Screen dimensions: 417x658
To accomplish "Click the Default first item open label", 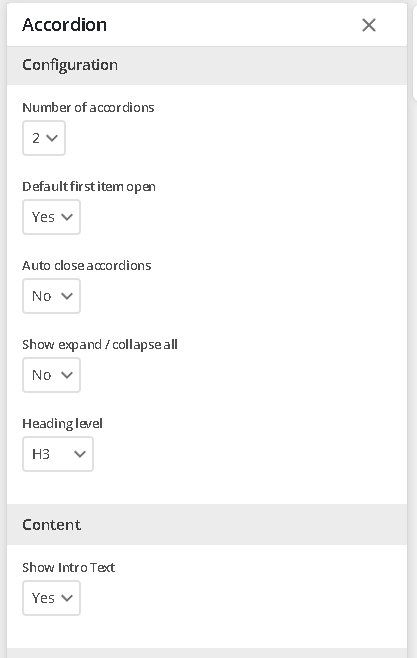I will (x=89, y=186).
